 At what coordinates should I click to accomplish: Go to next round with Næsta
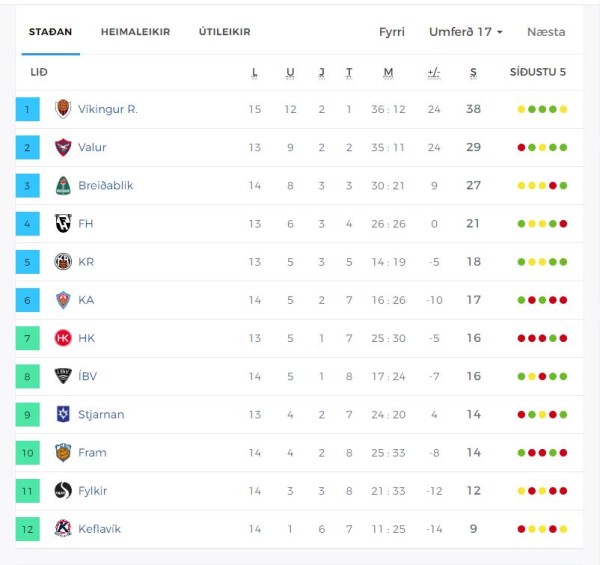[546, 32]
